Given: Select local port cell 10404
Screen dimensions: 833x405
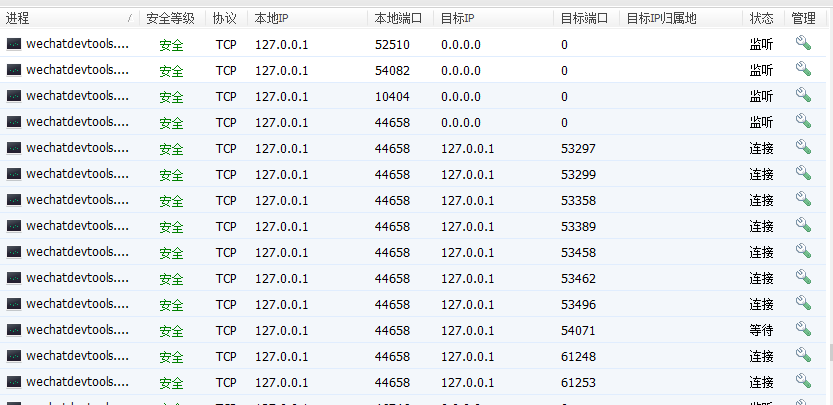Looking at the screenshot, I should (x=392, y=97).
